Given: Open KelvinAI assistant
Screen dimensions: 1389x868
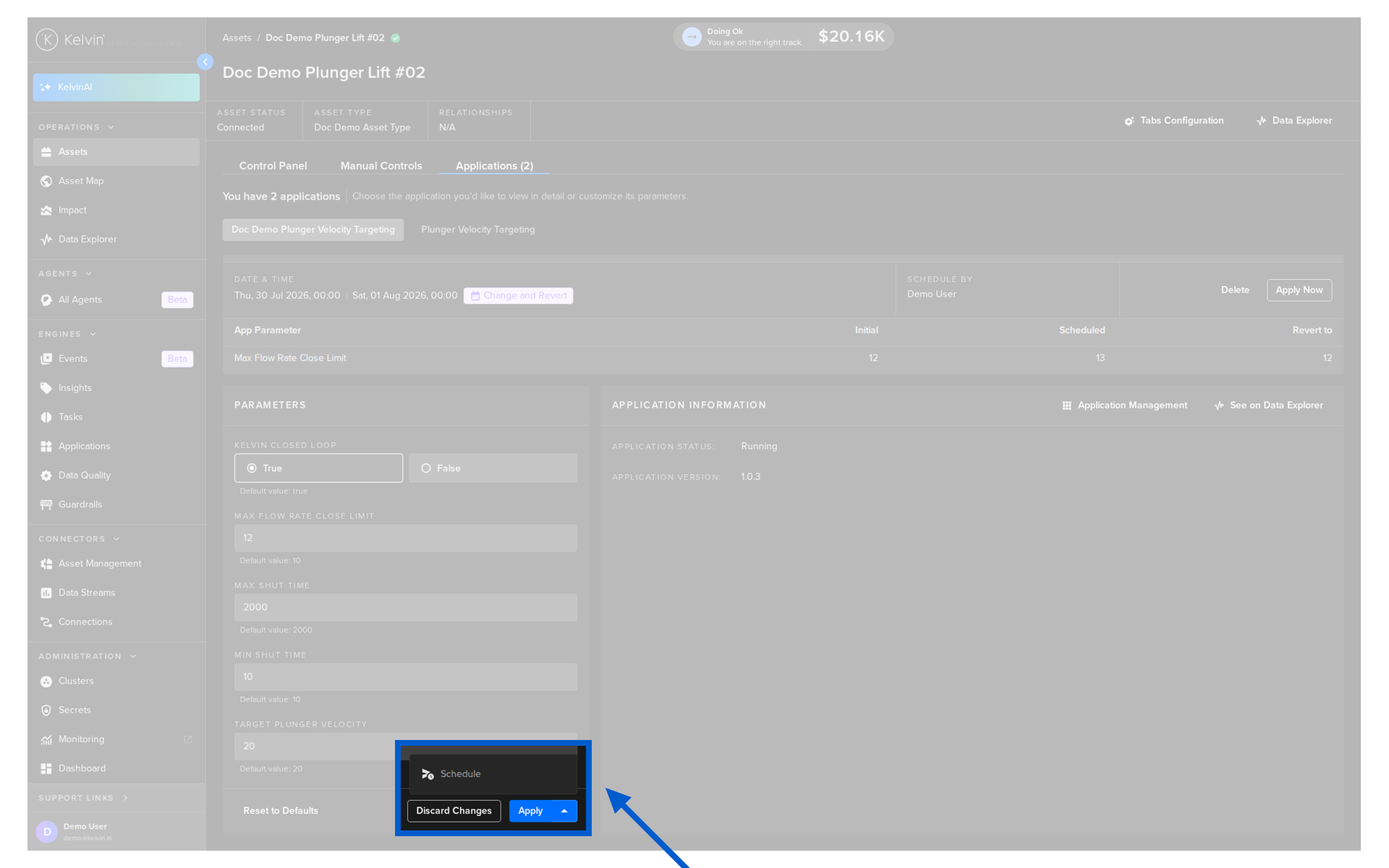Looking at the screenshot, I should coord(116,88).
